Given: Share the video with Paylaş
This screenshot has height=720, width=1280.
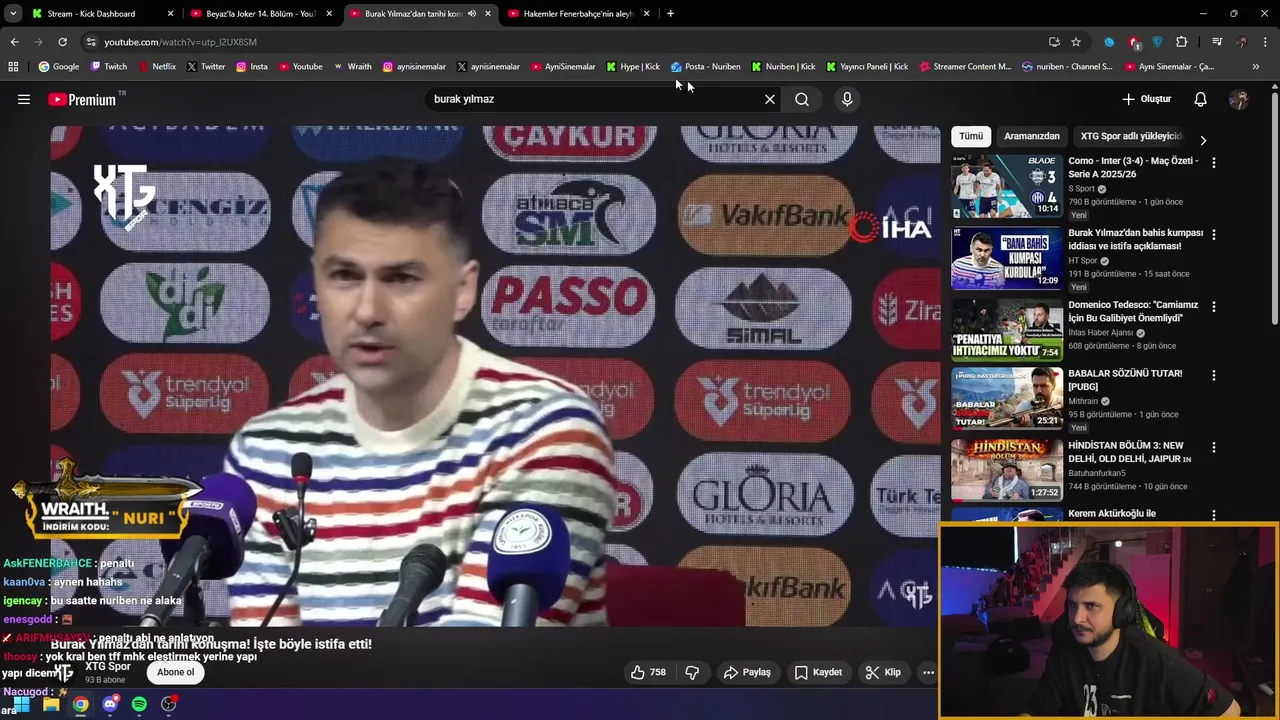Looking at the screenshot, I should tap(747, 672).
